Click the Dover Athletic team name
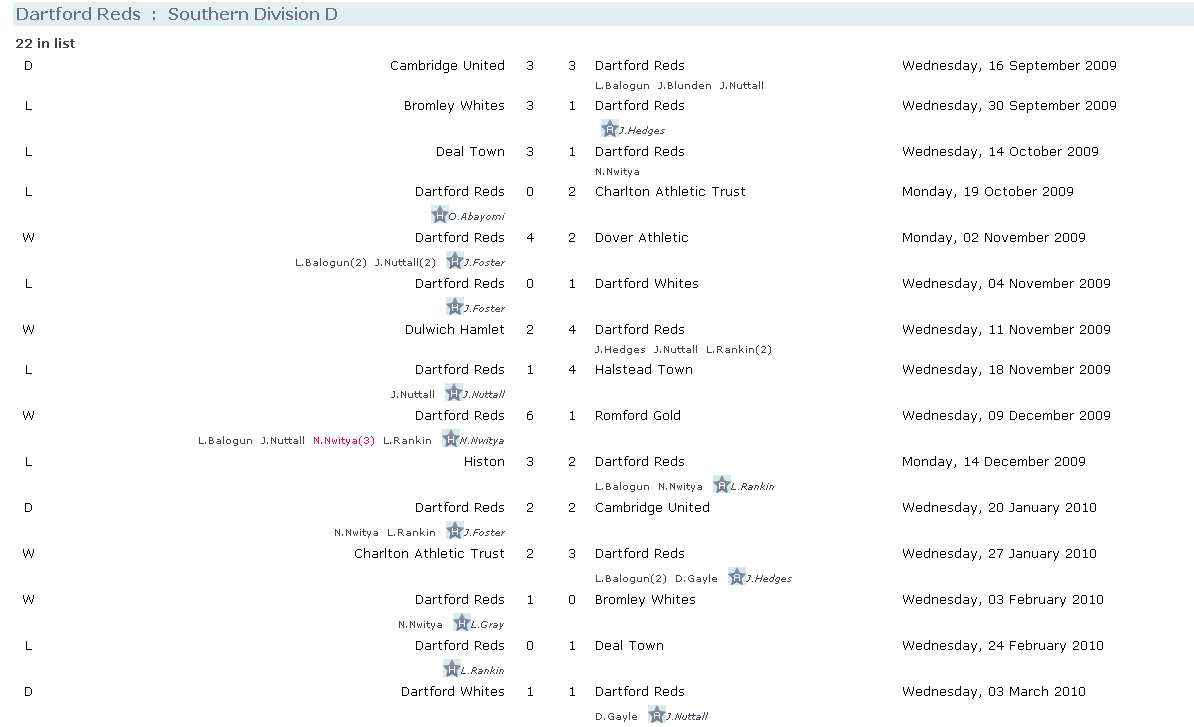1194x727 pixels. [x=641, y=238]
